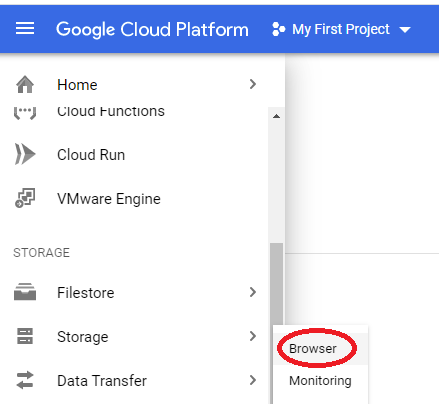Click the Cloud Run double-arrow icon

[x=25, y=154]
